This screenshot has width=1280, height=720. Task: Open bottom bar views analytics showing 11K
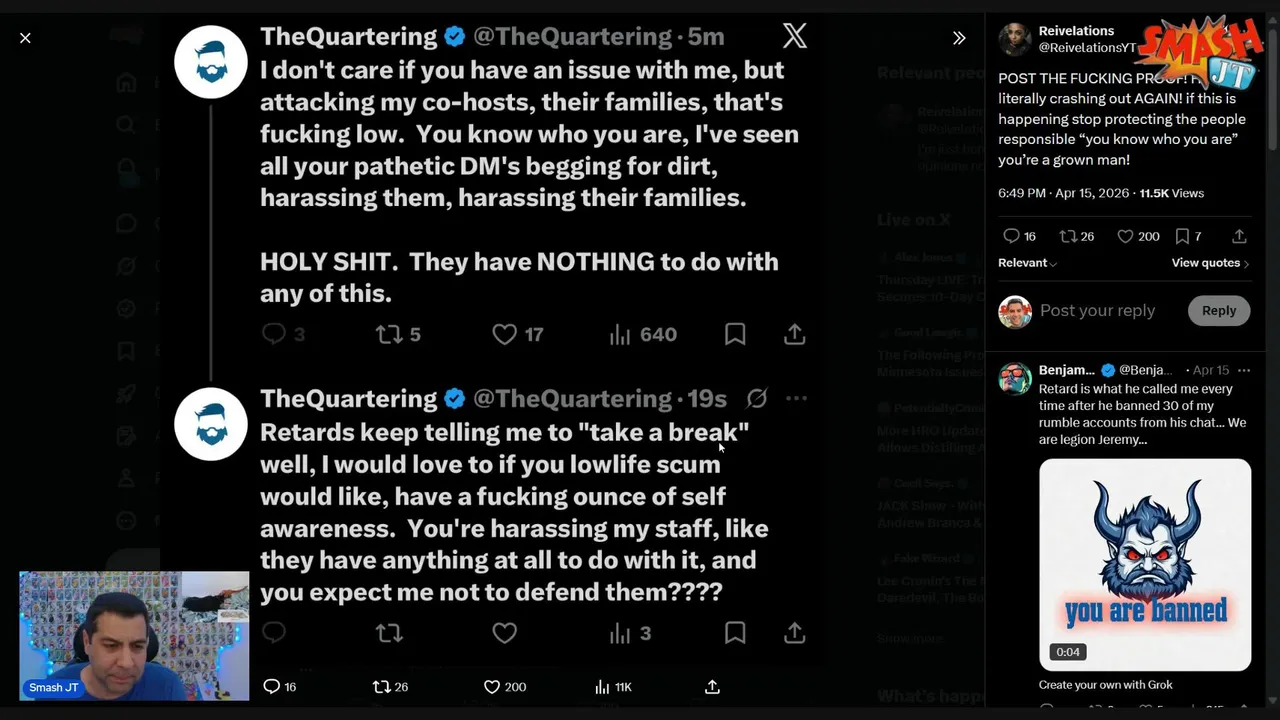(602, 687)
